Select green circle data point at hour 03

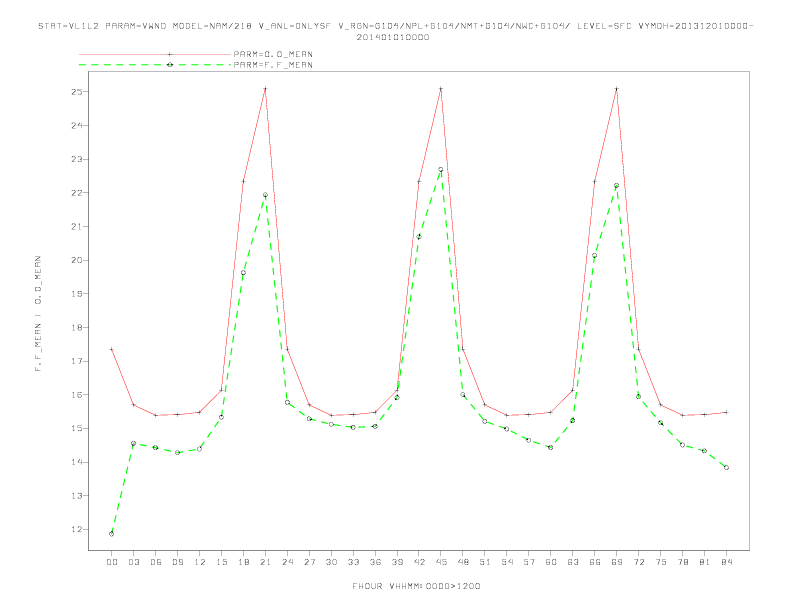(133, 443)
